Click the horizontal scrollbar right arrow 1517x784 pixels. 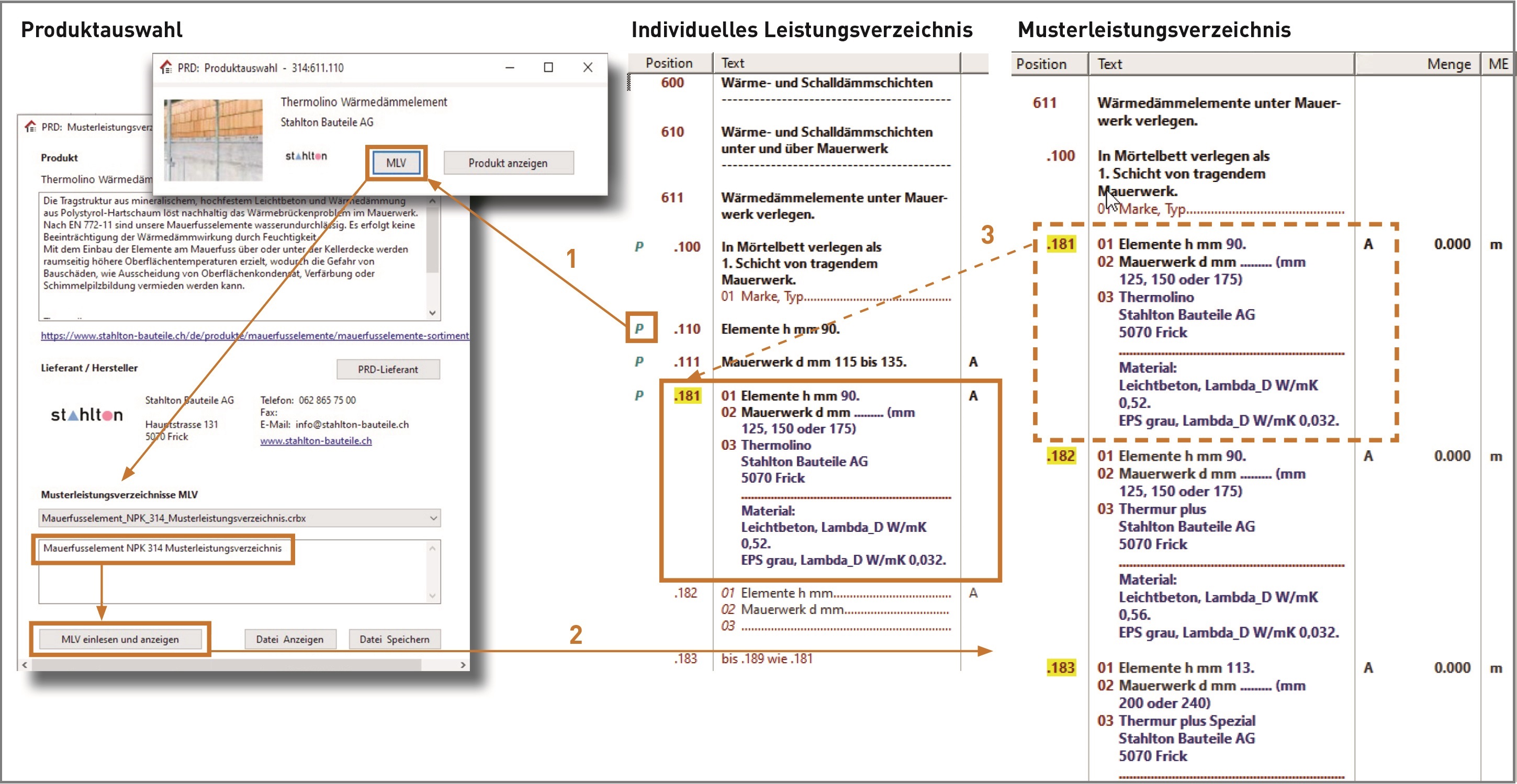tap(463, 665)
